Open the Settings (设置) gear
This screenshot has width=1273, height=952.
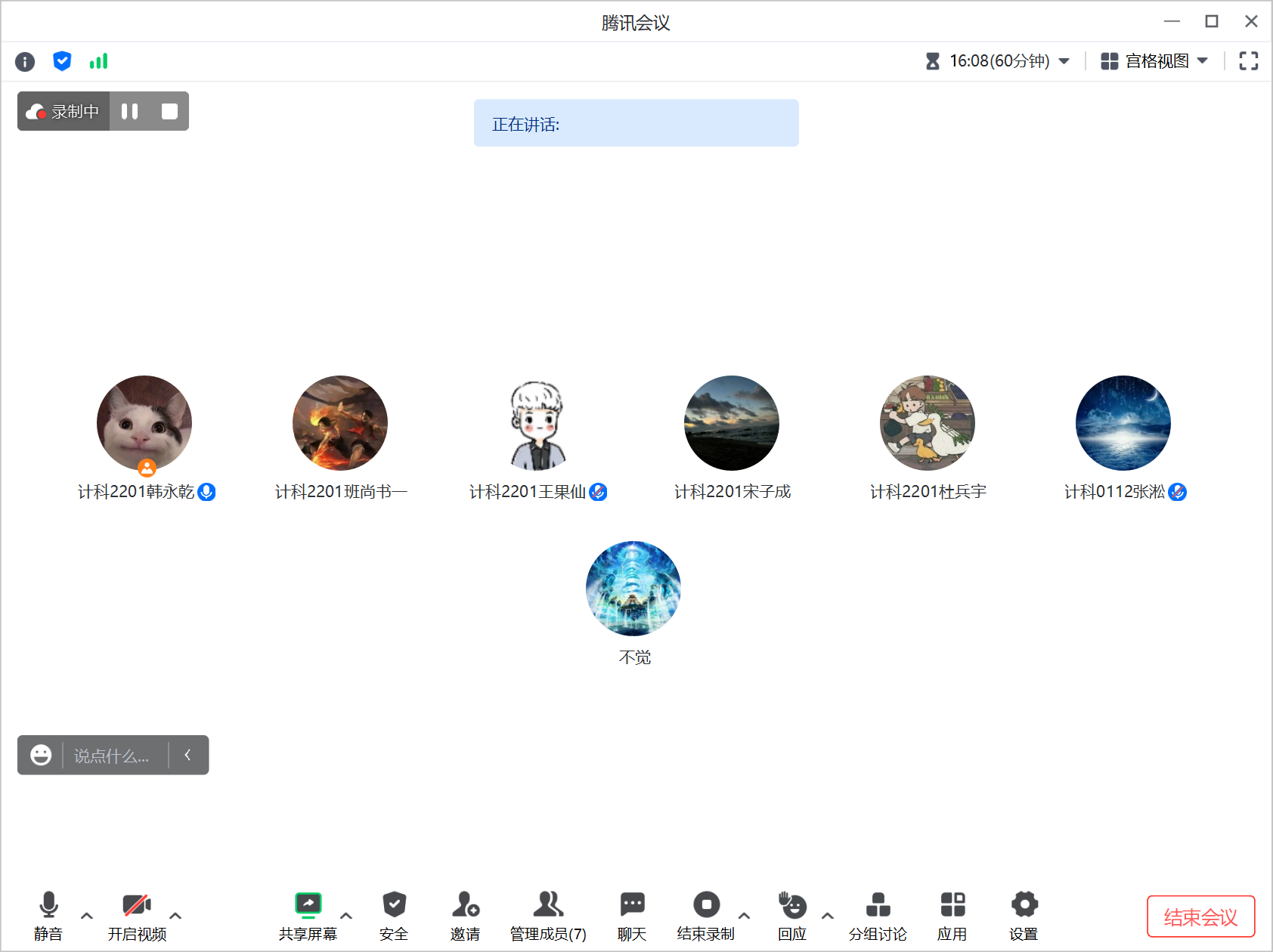coord(1024,915)
